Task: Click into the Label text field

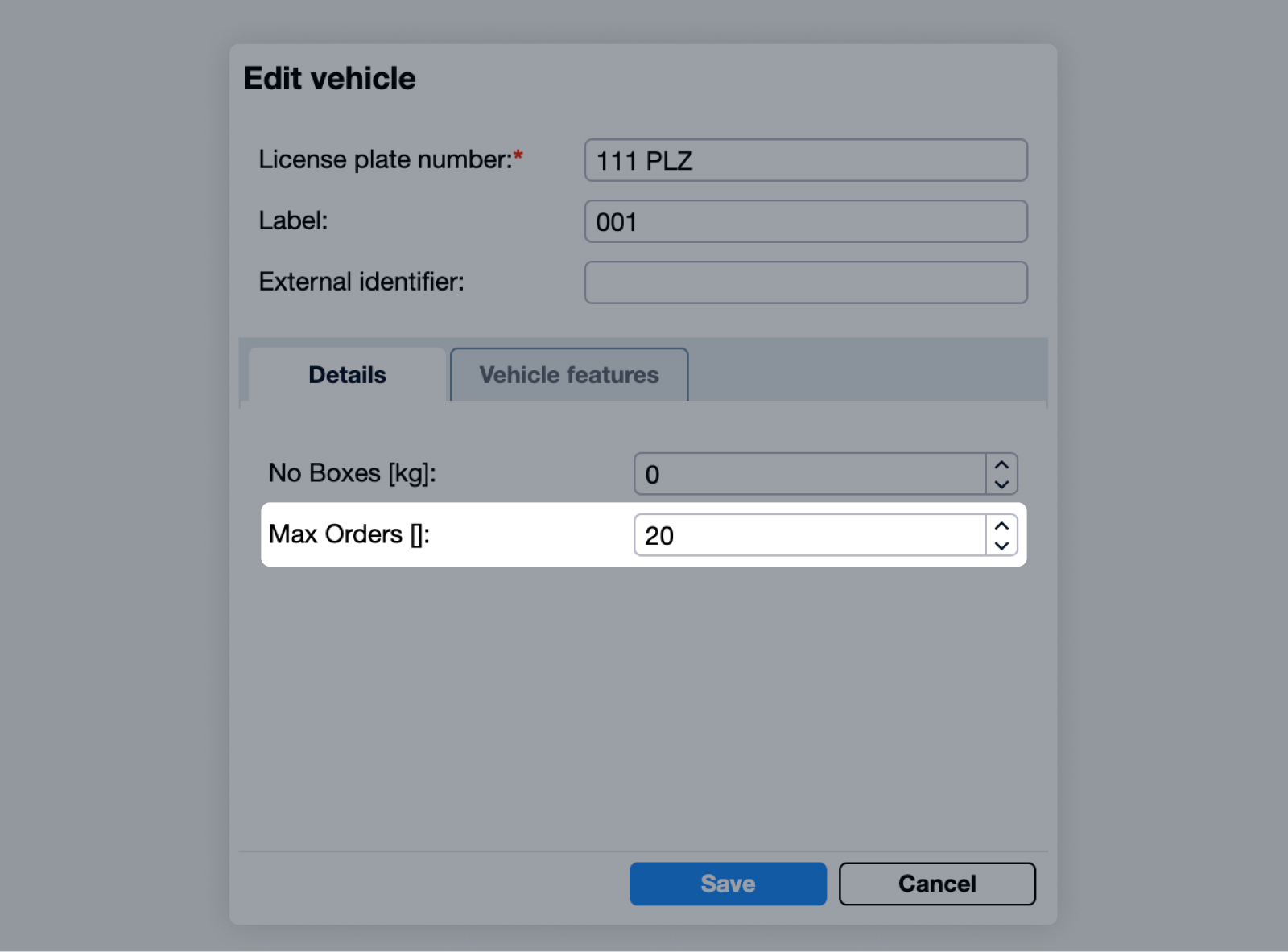Action: [805, 221]
